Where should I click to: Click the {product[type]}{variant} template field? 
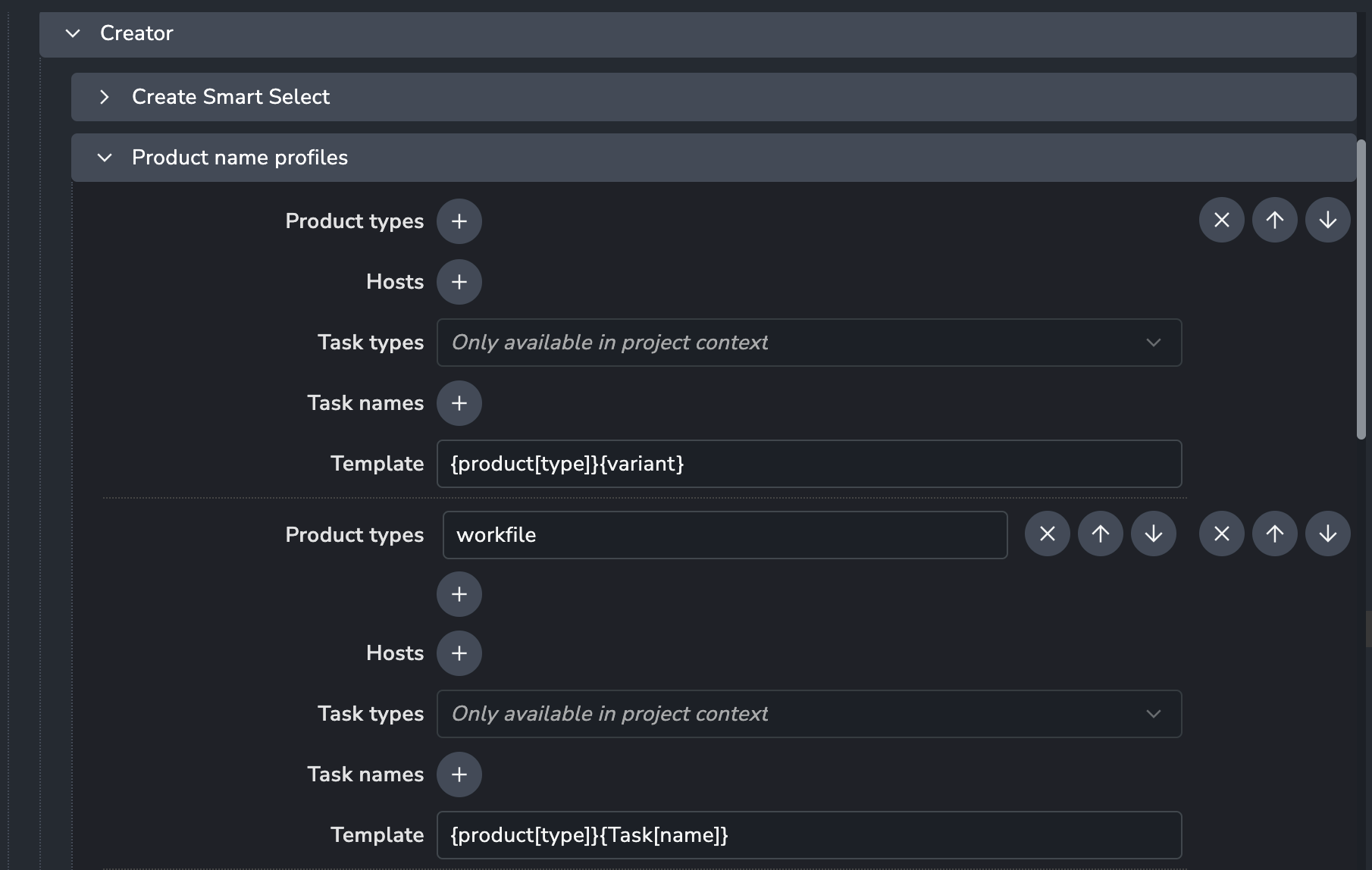tap(808, 464)
